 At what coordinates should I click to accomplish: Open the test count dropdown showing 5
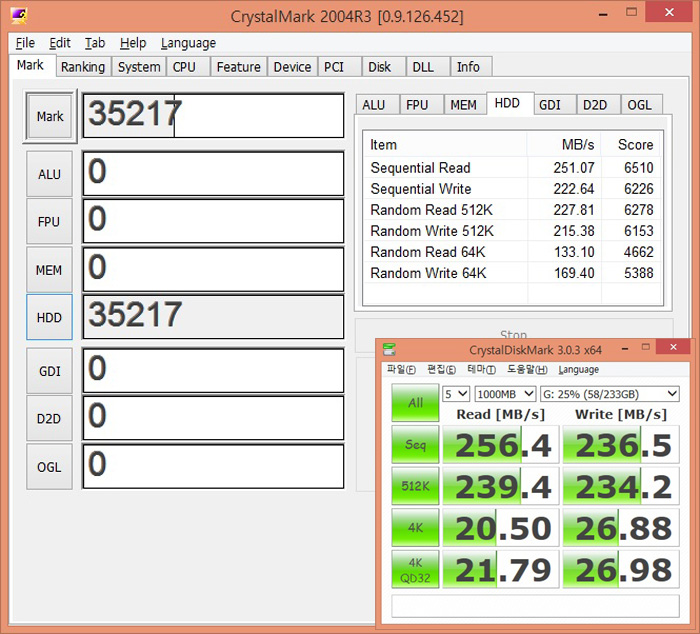coord(456,394)
